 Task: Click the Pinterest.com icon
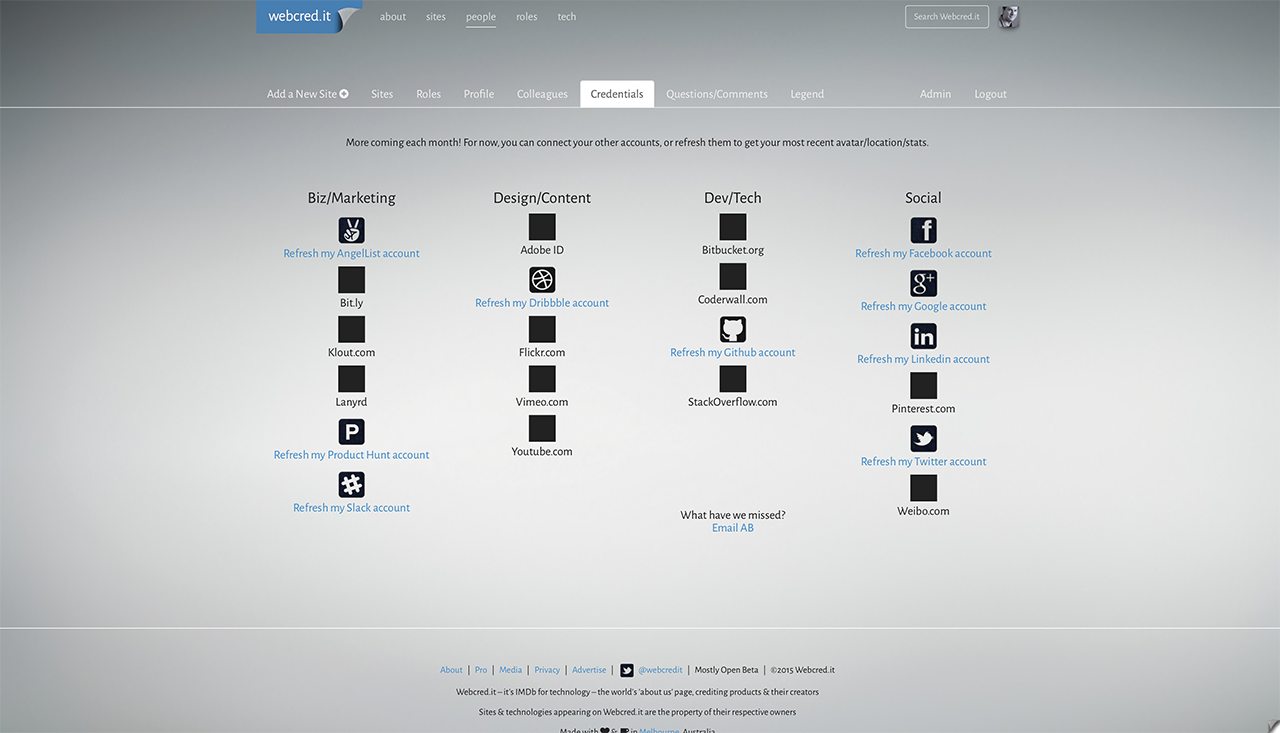click(x=923, y=385)
